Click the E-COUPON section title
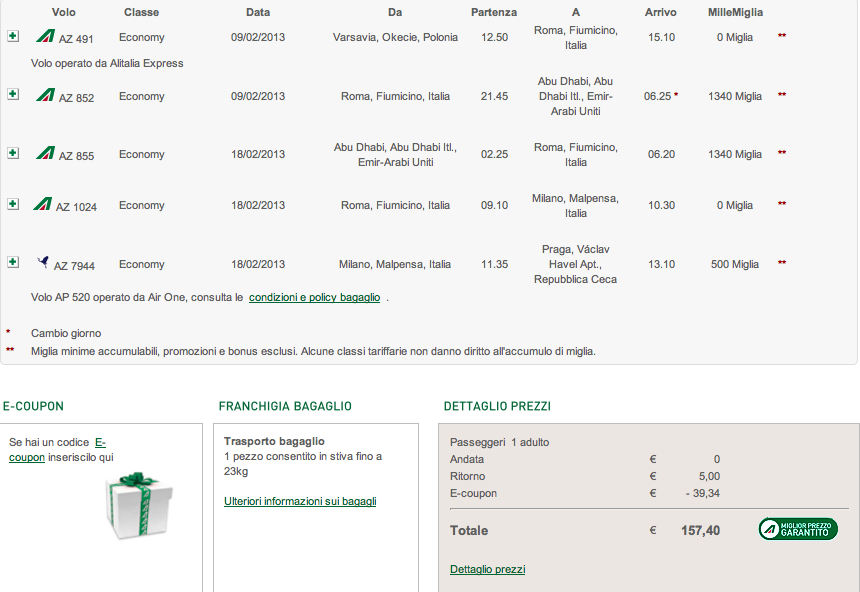The width and height of the screenshot is (860, 592). [x=33, y=406]
